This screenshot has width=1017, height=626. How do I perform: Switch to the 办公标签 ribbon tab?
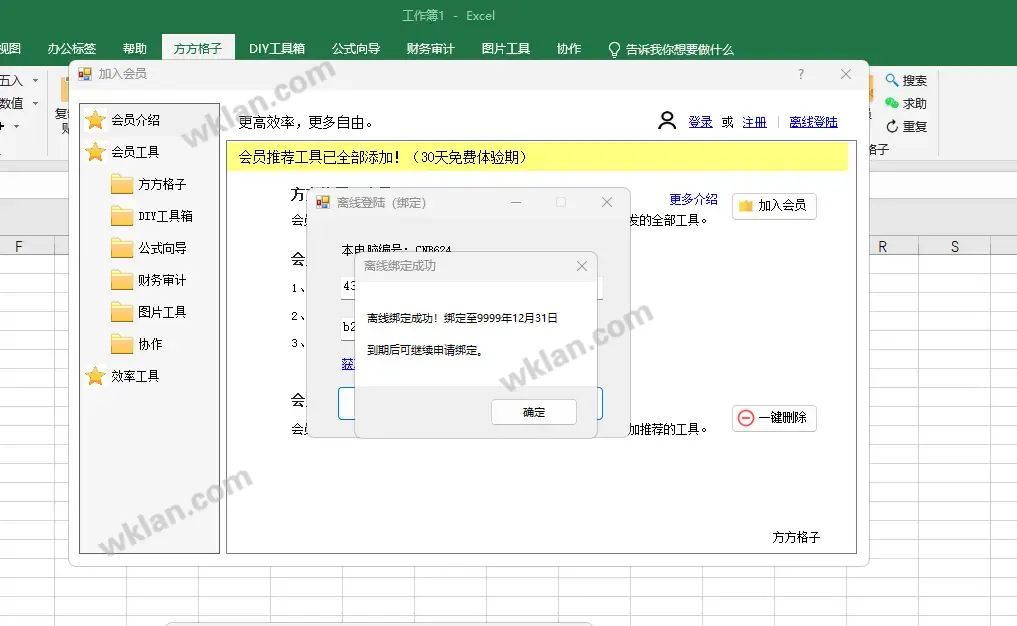(72, 49)
